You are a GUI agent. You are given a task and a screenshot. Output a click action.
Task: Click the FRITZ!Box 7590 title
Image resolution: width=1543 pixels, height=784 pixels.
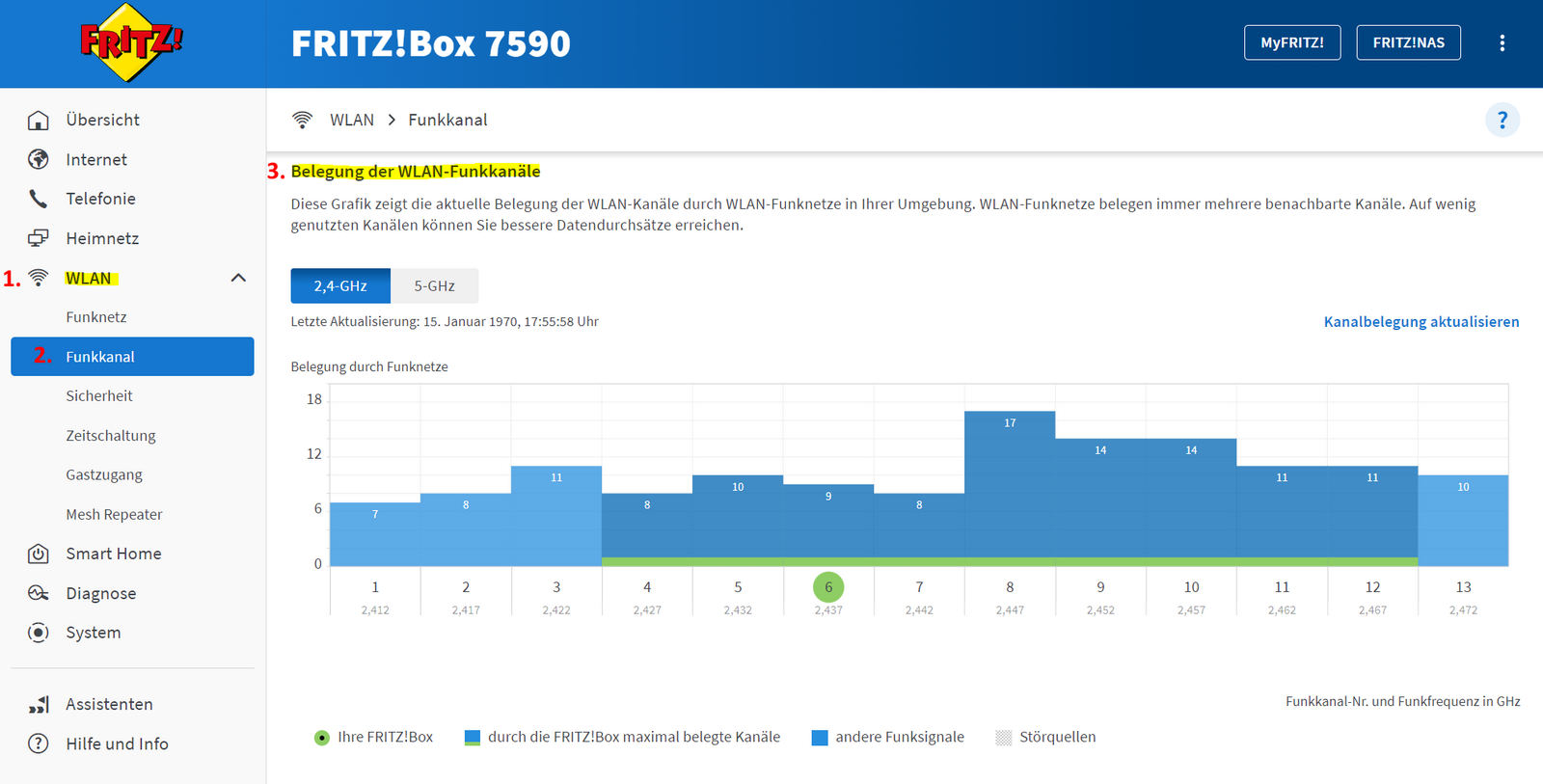point(431,43)
